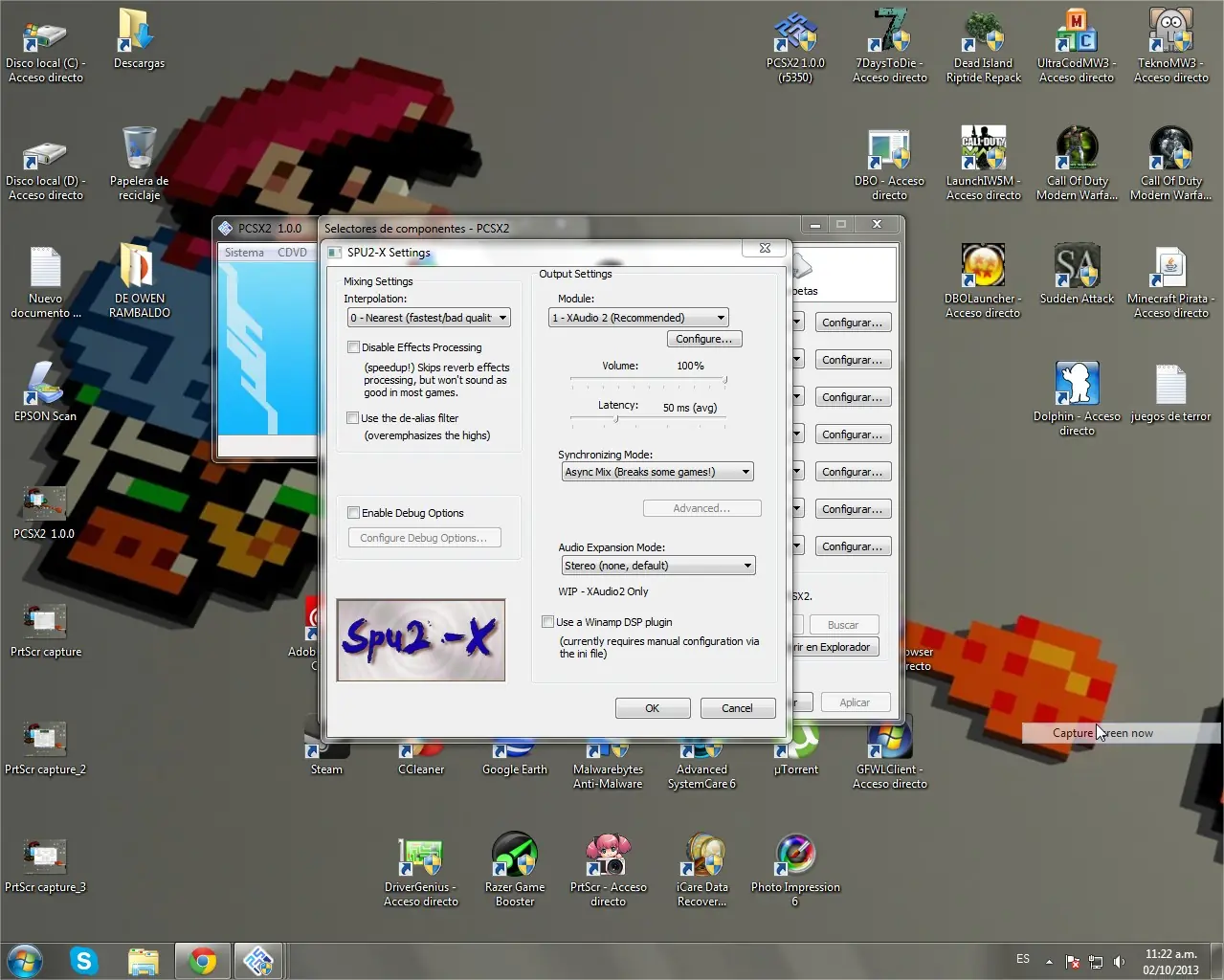Click Buscar button in Selectores window
Viewport: 1224px width, 980px height.
[x=843, y=625]
